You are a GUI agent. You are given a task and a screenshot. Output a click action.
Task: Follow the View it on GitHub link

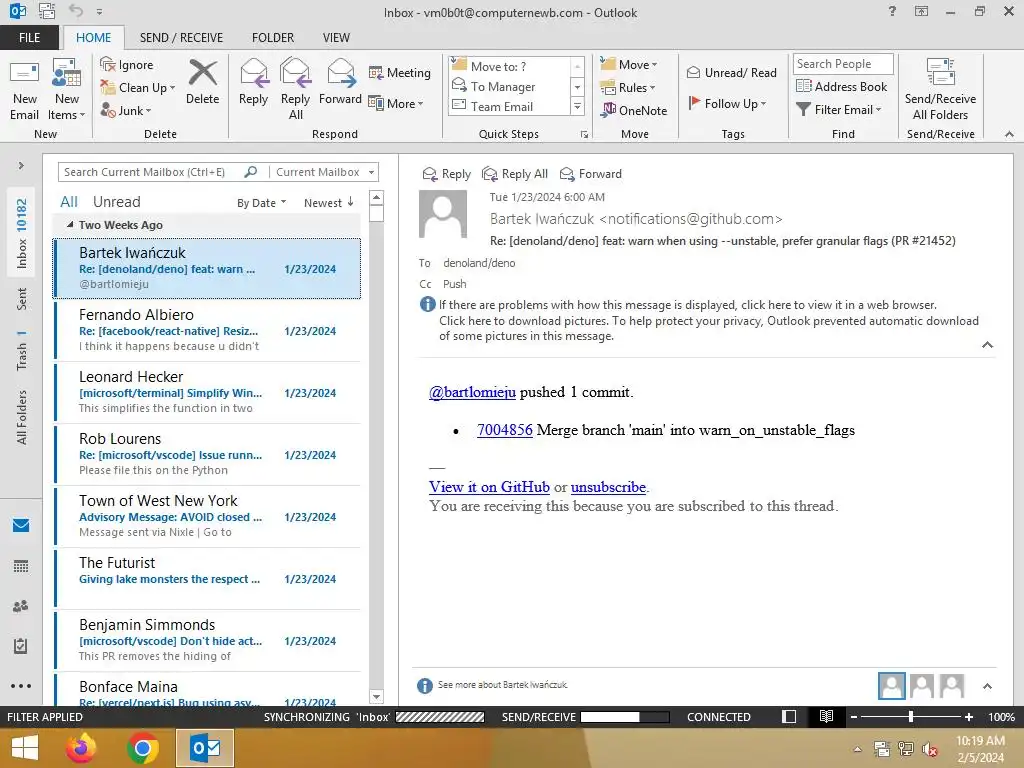pos(489,487)
